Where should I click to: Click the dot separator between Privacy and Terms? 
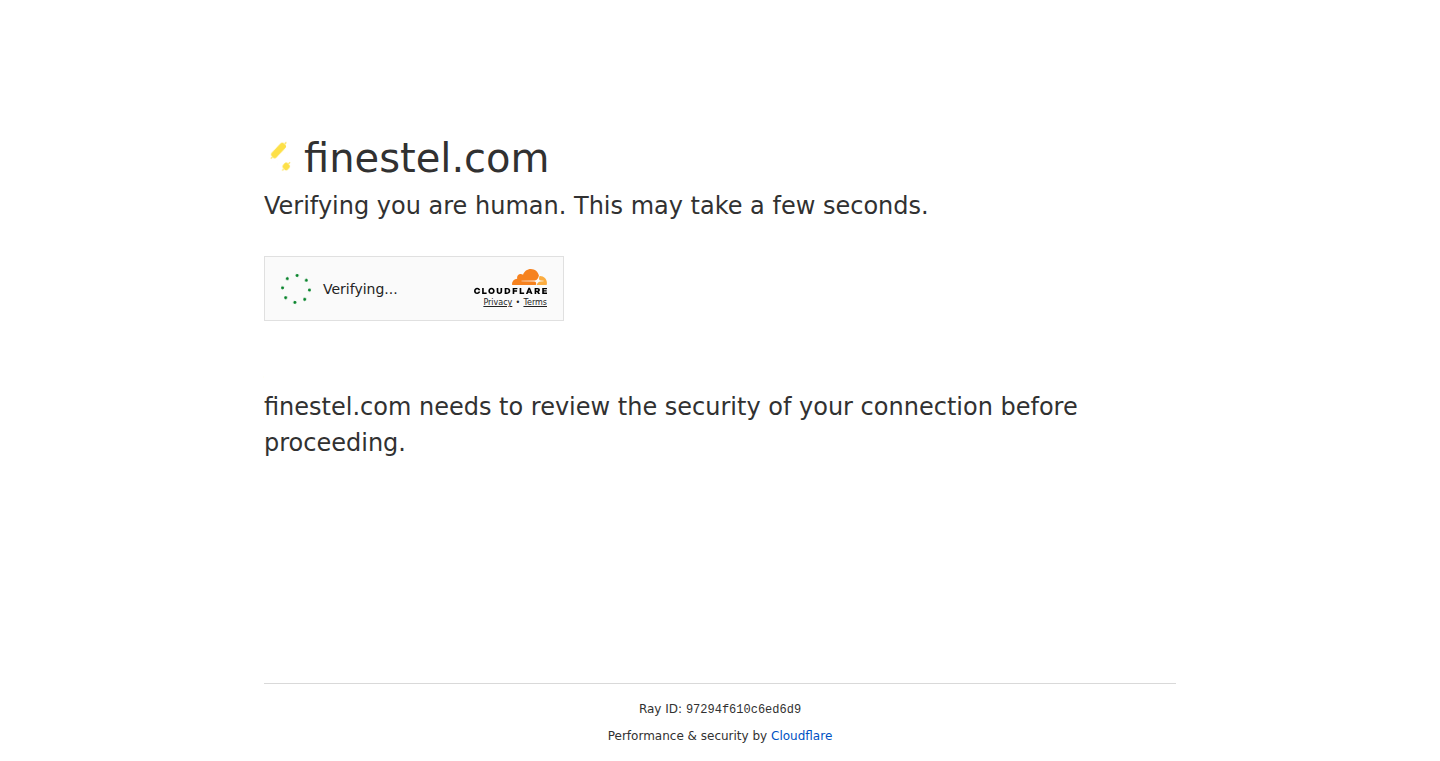(518, 302)
